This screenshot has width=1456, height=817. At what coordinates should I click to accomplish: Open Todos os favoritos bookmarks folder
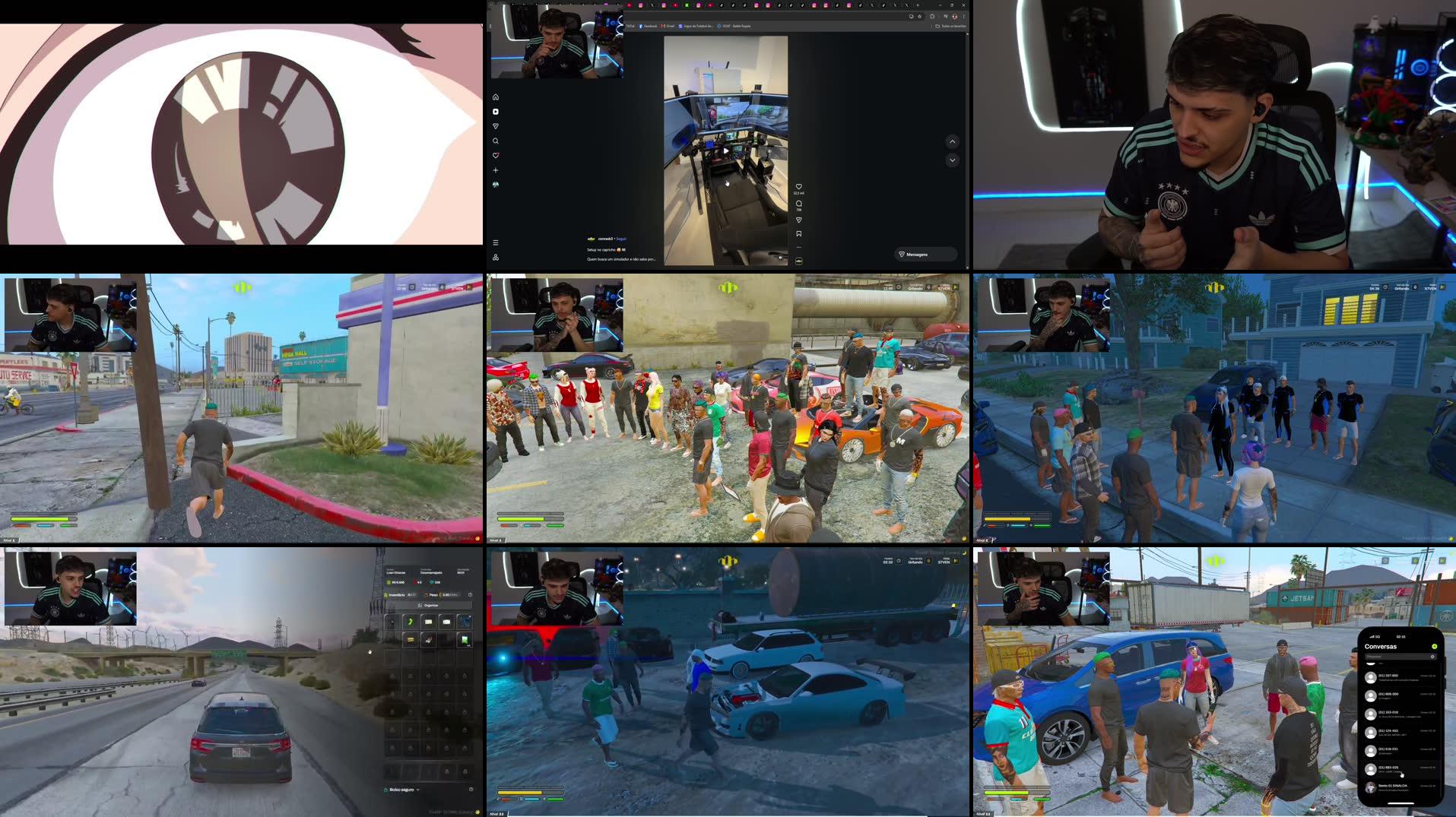[950, 26]
